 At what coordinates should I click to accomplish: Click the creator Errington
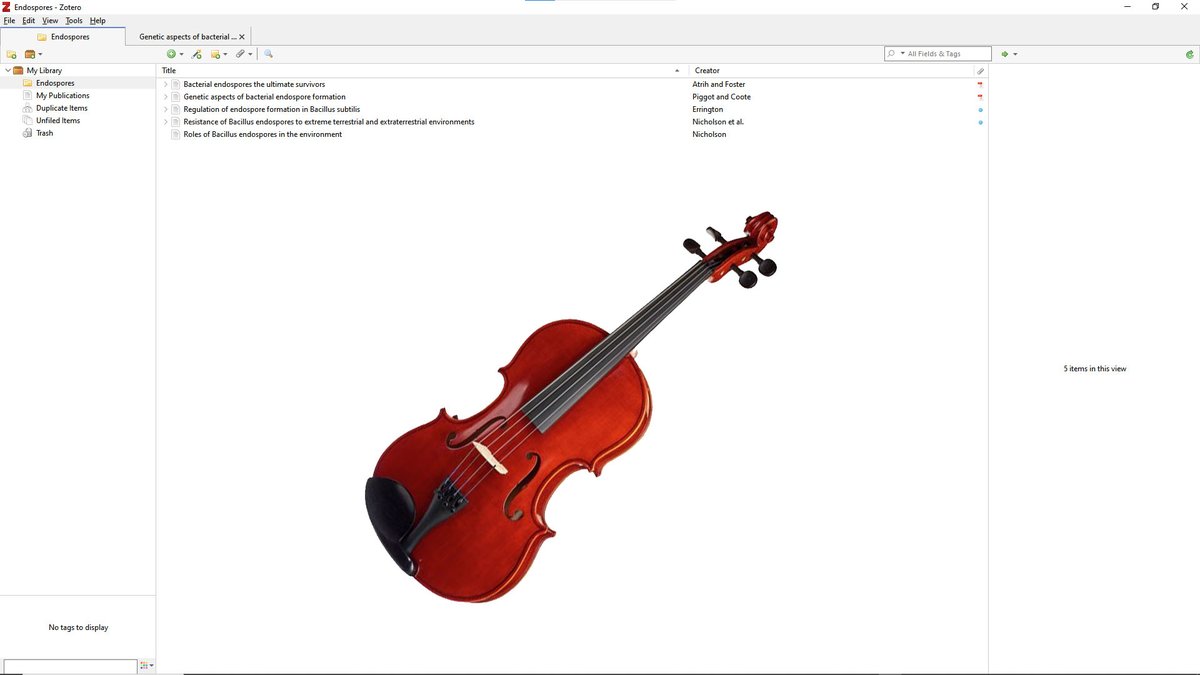pyautogui.click(x=707, y=109)
